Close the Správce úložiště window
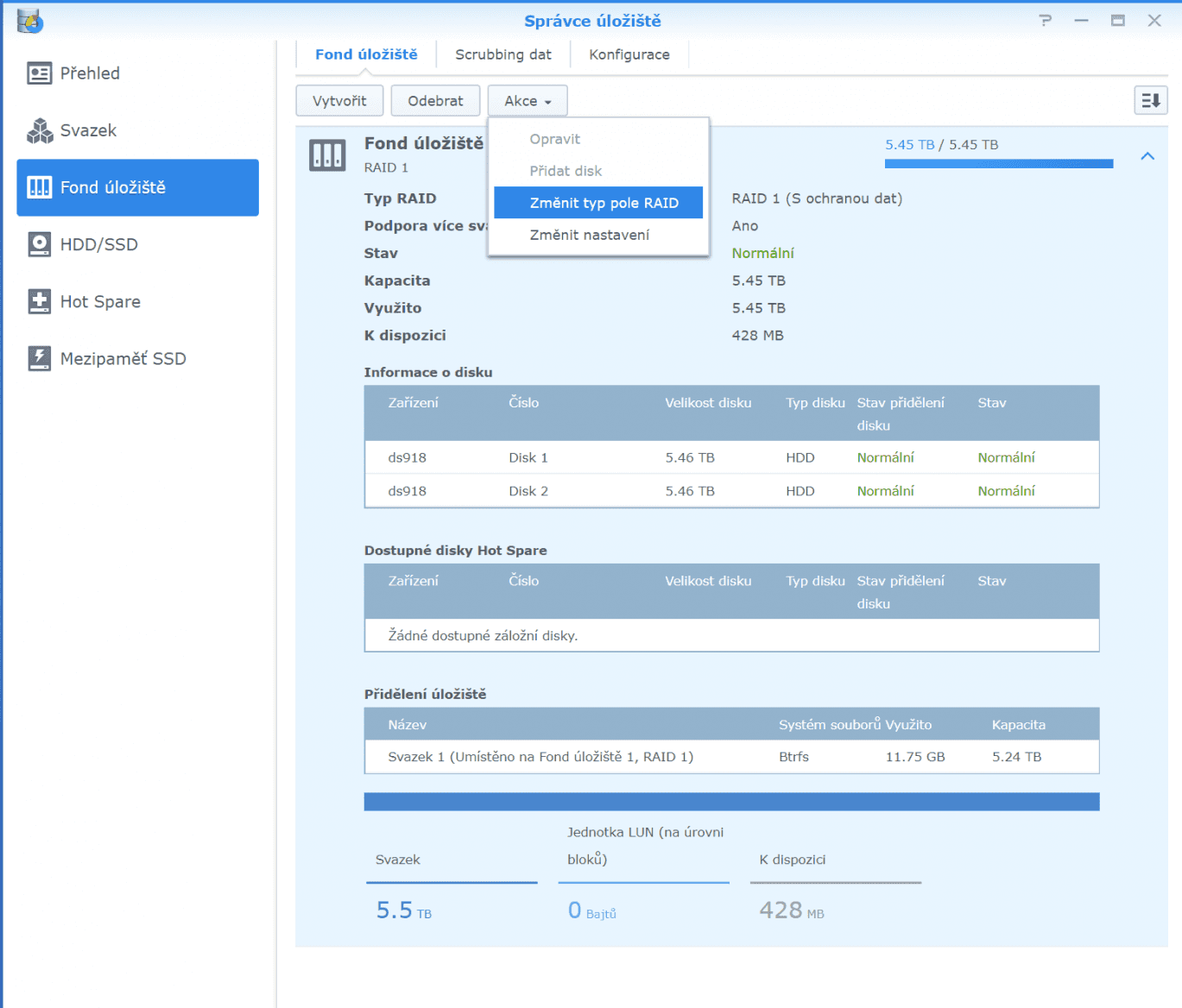Screen dimensions: 1182x1008 (1154, 20)
